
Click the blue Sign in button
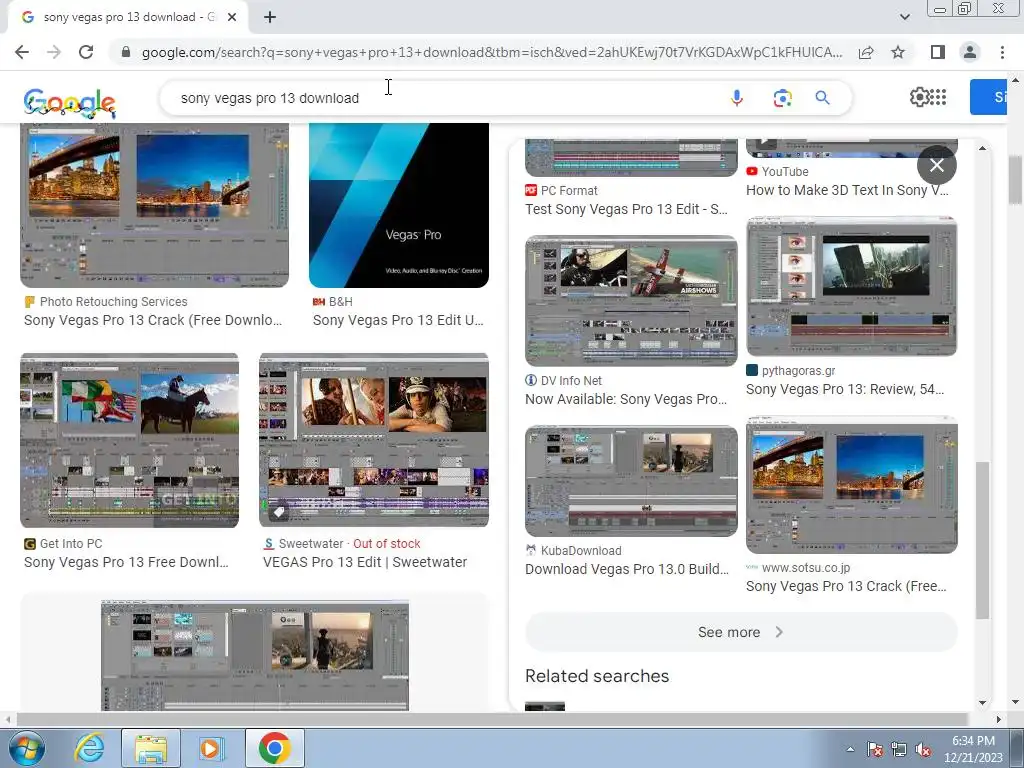tap(988, 97)
